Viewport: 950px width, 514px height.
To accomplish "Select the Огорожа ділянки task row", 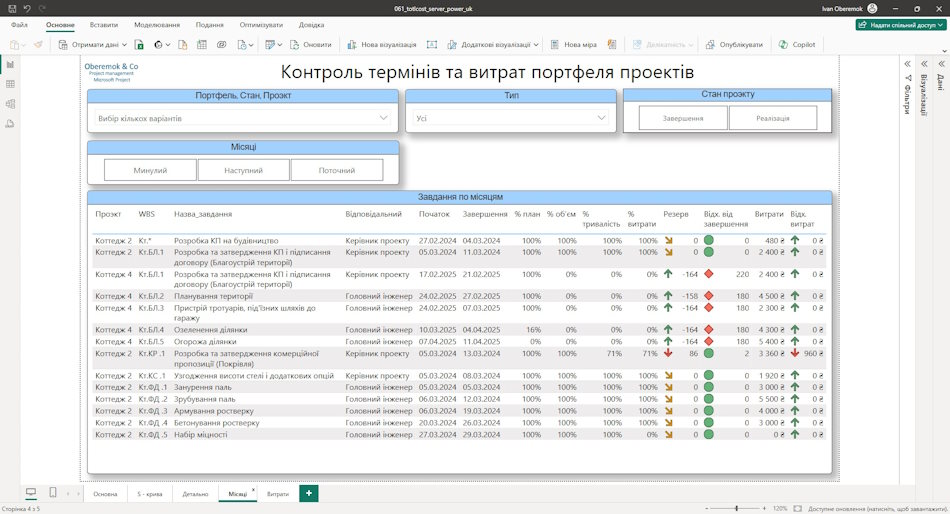I will [459, 342].
